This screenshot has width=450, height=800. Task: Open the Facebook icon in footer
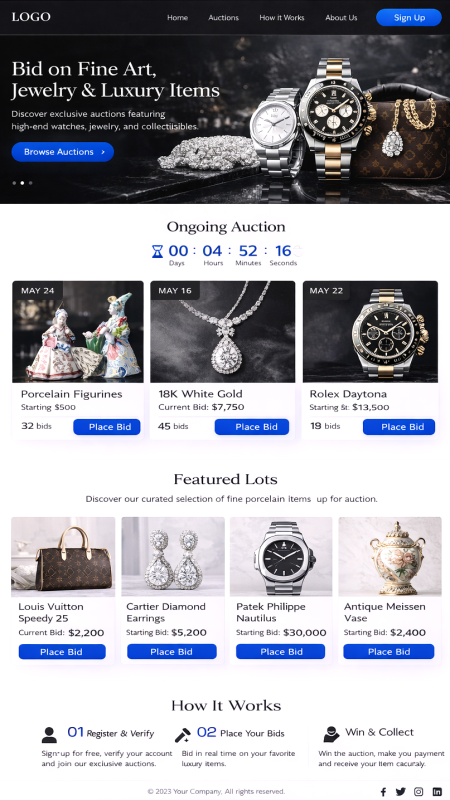[x=384, y=791]
